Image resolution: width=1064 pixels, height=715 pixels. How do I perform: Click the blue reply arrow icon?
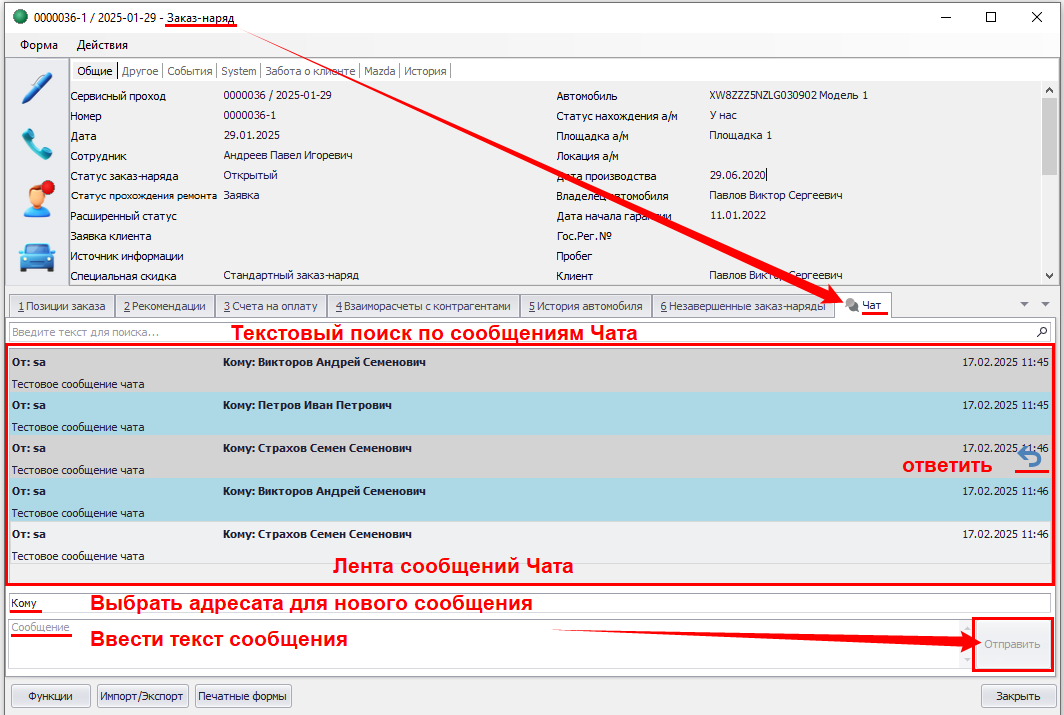1029,458
